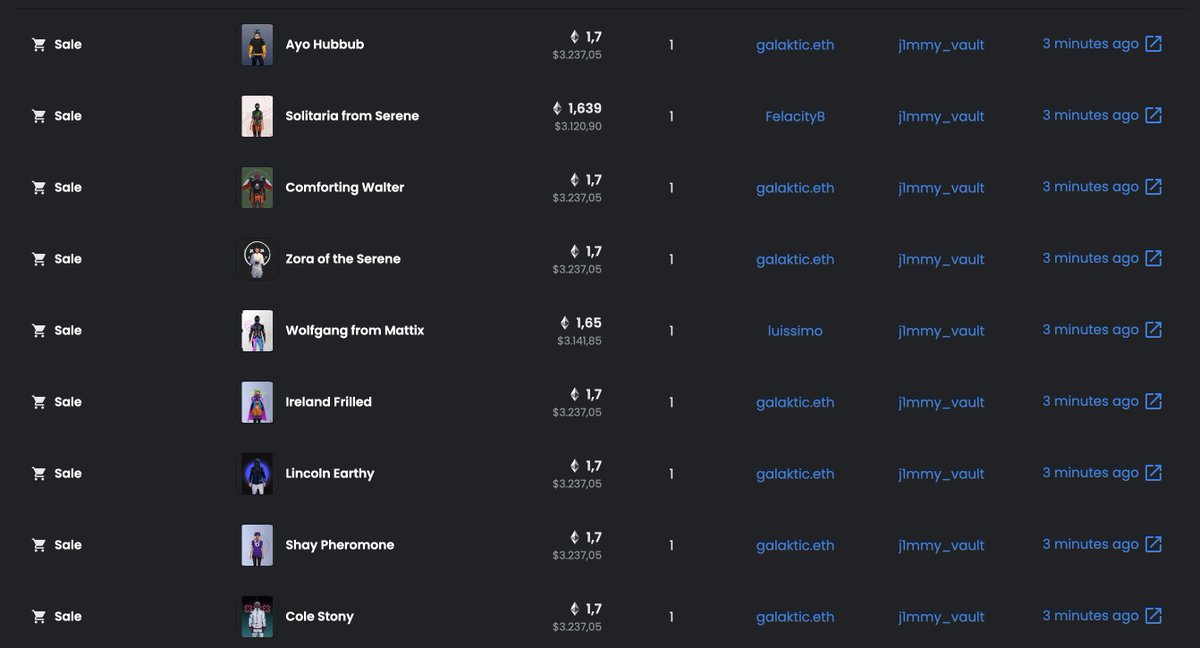The width and height of the screenshot is (1200, 648).
Task: Open the Wolfgang from Mattix thumbnail
Action: [x=257, y=331]
